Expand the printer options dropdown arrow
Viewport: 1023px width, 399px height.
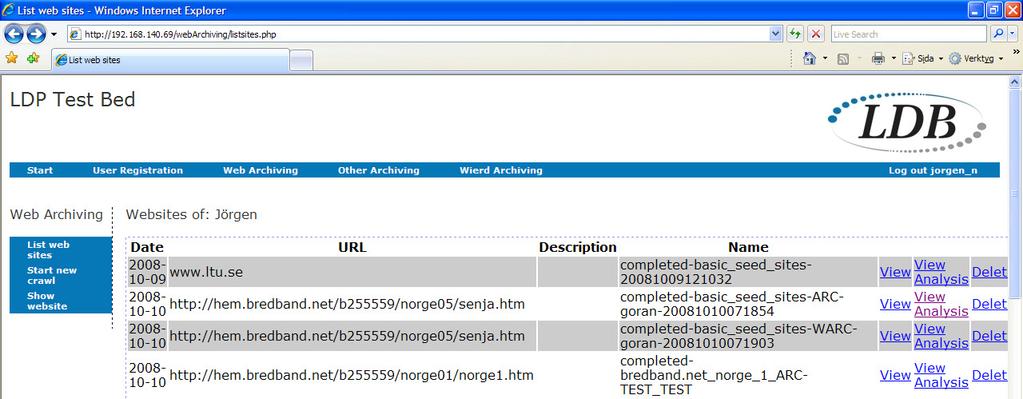click(x=894, y=59)
